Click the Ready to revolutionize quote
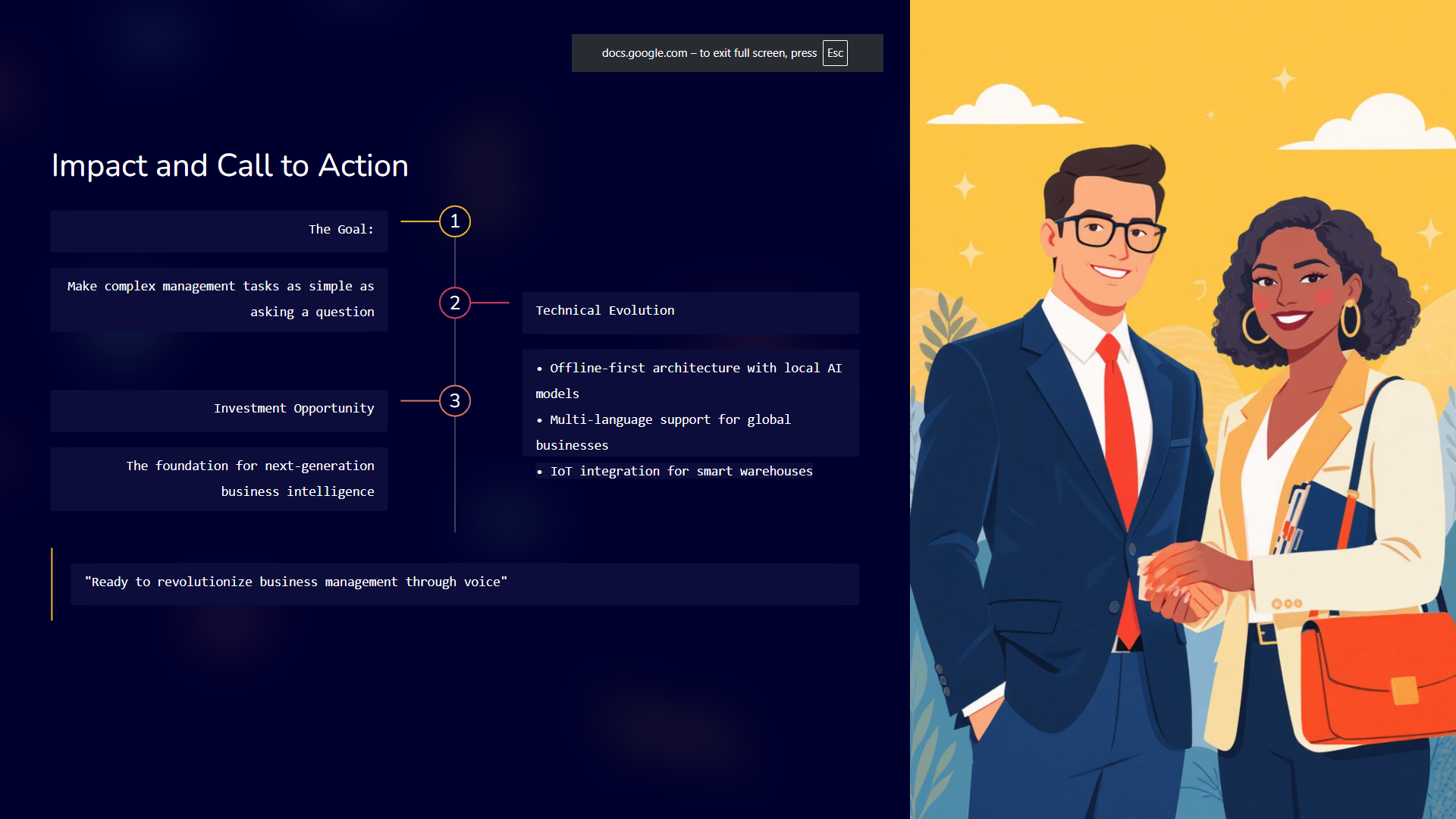The height and width of the screenshot is (819, 1456). pos(296,582)
